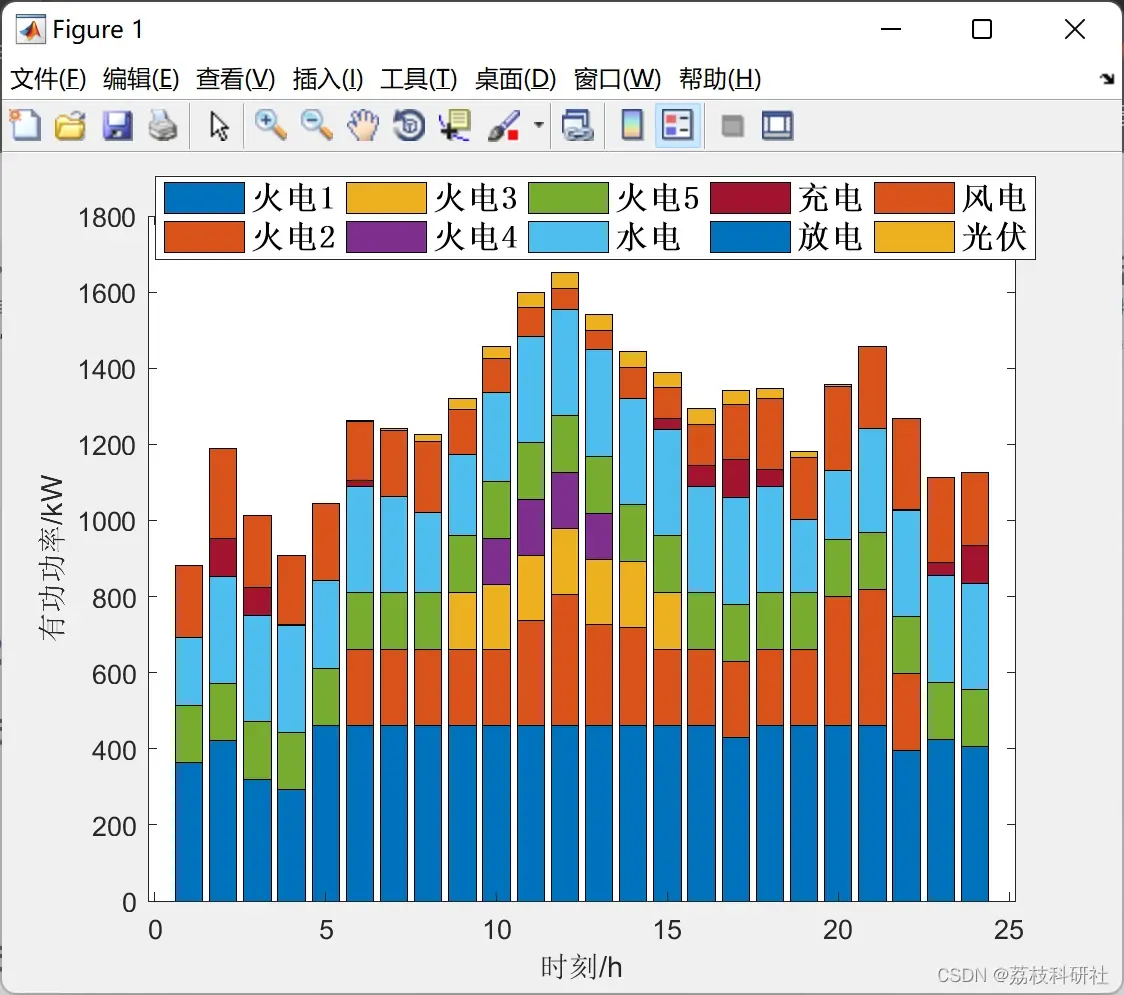Expand the Brush tool color dropdown arrow
Screen dimensions: 1124x995
pyautogui.click(x=539, y=125)
